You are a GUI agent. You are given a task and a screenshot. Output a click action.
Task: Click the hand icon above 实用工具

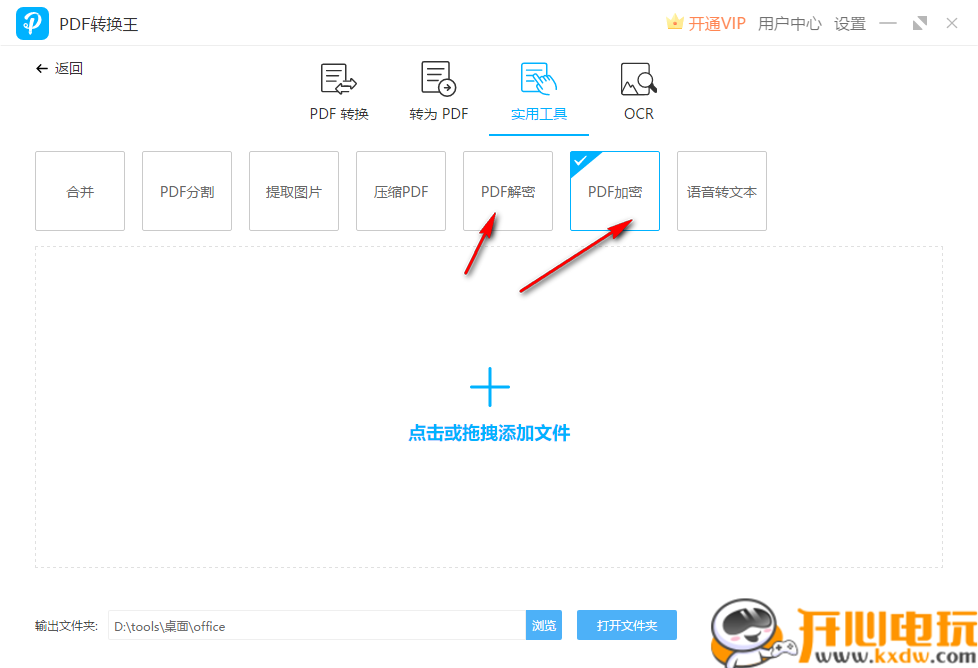[538, 78]
